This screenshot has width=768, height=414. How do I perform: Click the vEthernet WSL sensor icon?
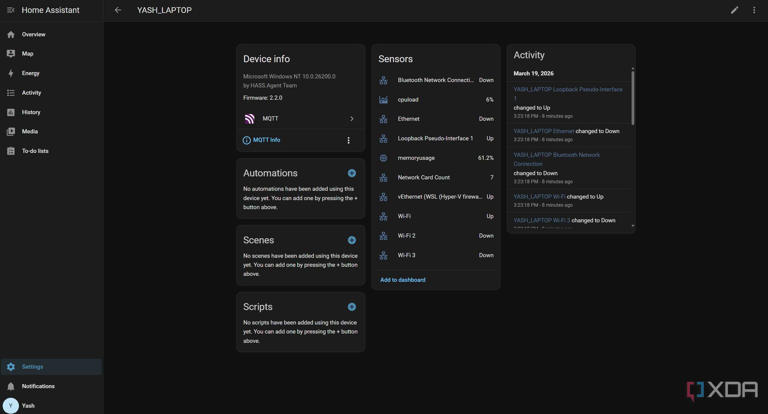384,197
